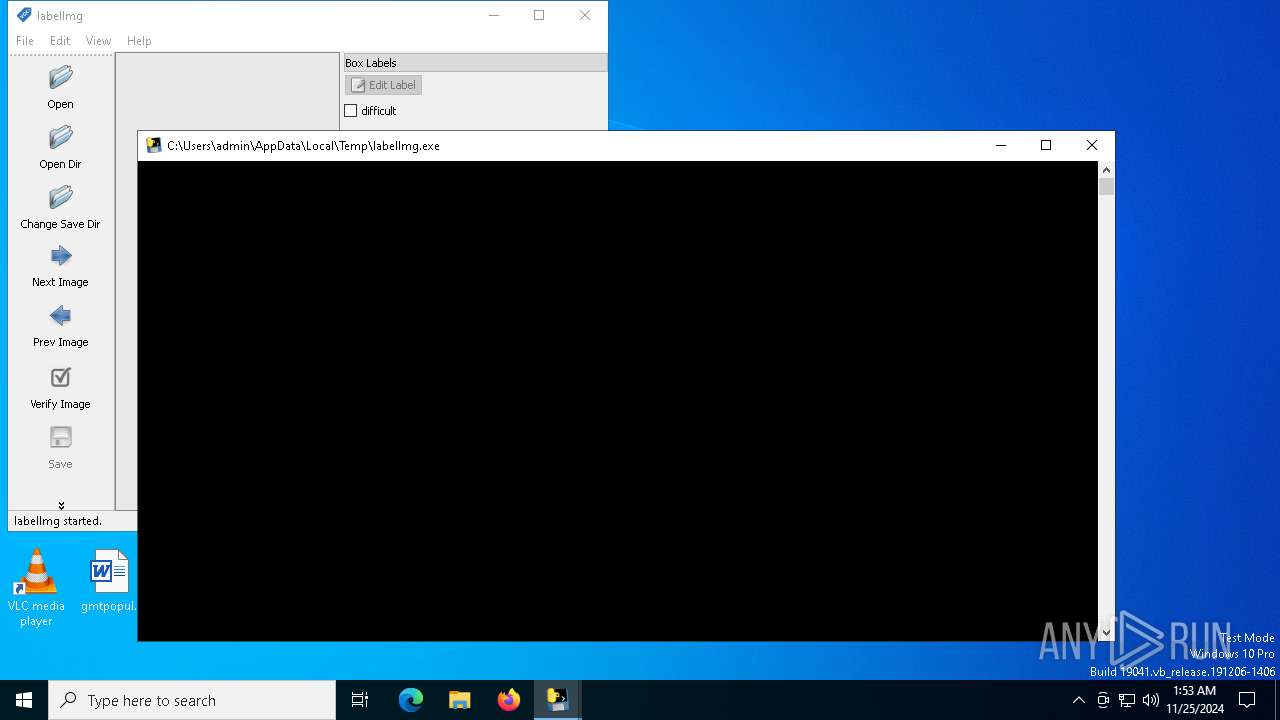This screenshot has width=1280, height=720.
Task: Click the labelImg taskbar app icon
Action: pyautogui.click(x=557, y=700)
